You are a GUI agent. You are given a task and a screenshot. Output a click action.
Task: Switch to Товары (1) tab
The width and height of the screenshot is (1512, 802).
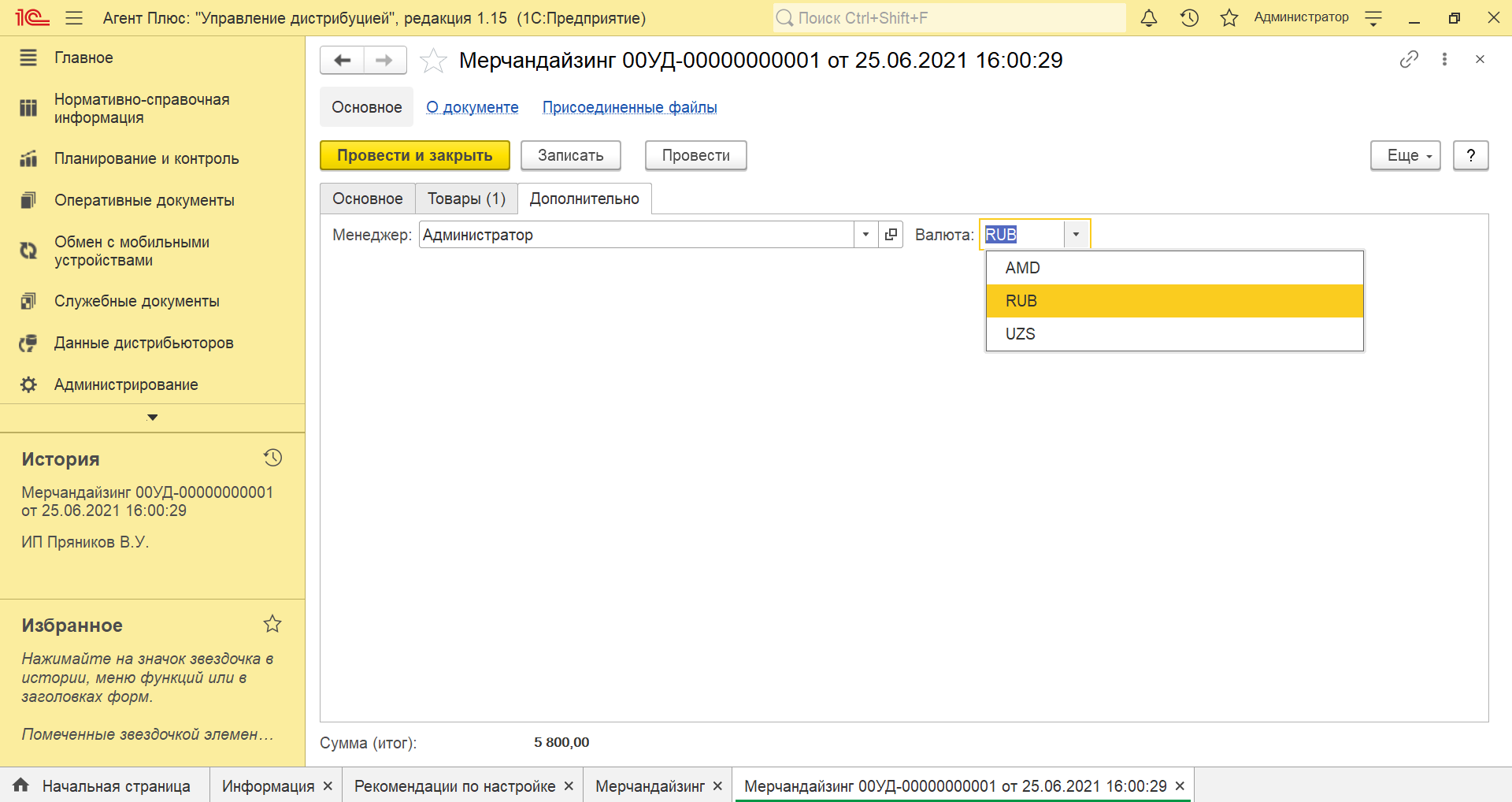[x=466, y=199]
